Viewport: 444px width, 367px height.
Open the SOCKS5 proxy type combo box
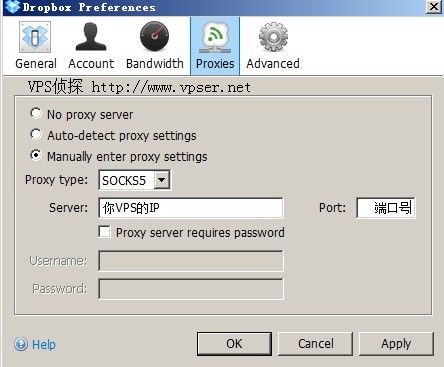pos(135,180)
